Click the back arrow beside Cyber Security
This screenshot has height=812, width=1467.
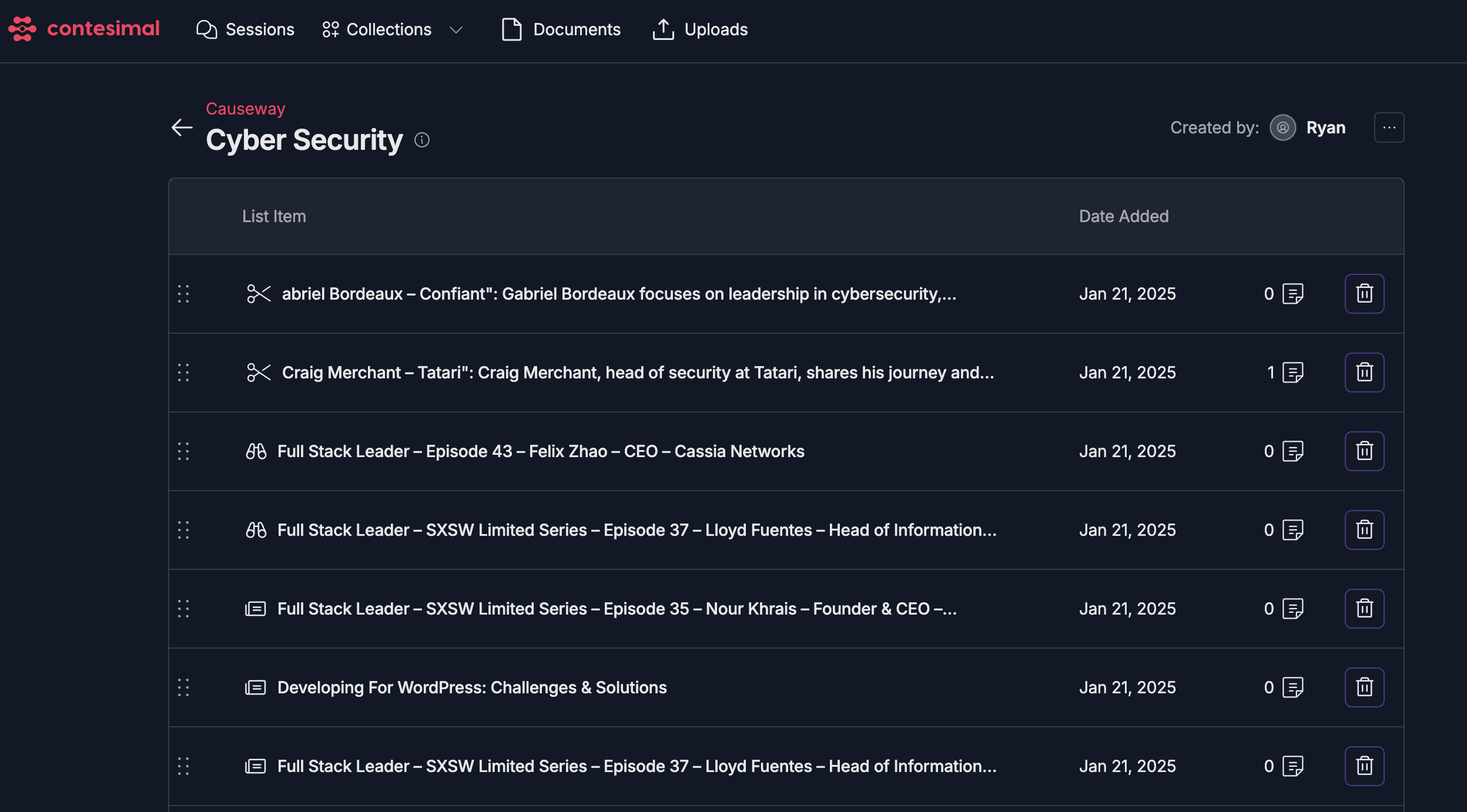pyautogui.click(x=182, y=127)
